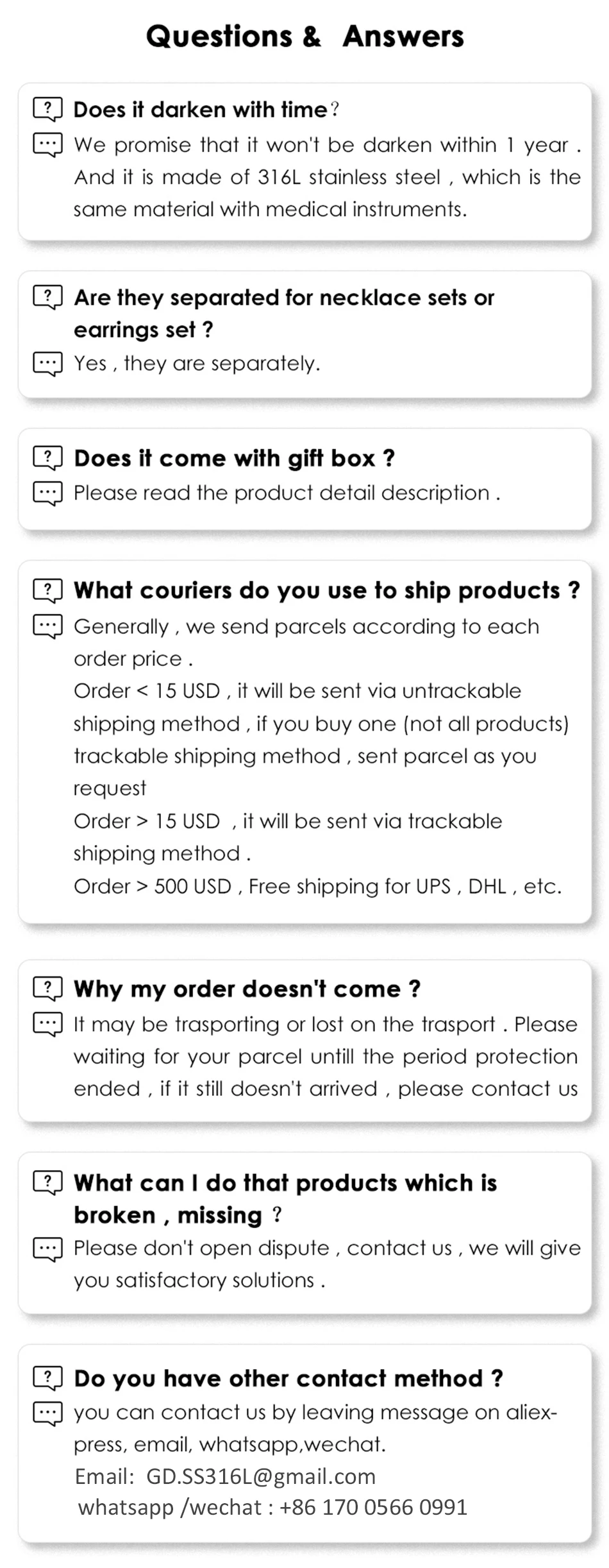
Task: Click question mark icon beside 'Does it darken with time'
Action: [47, 109]
